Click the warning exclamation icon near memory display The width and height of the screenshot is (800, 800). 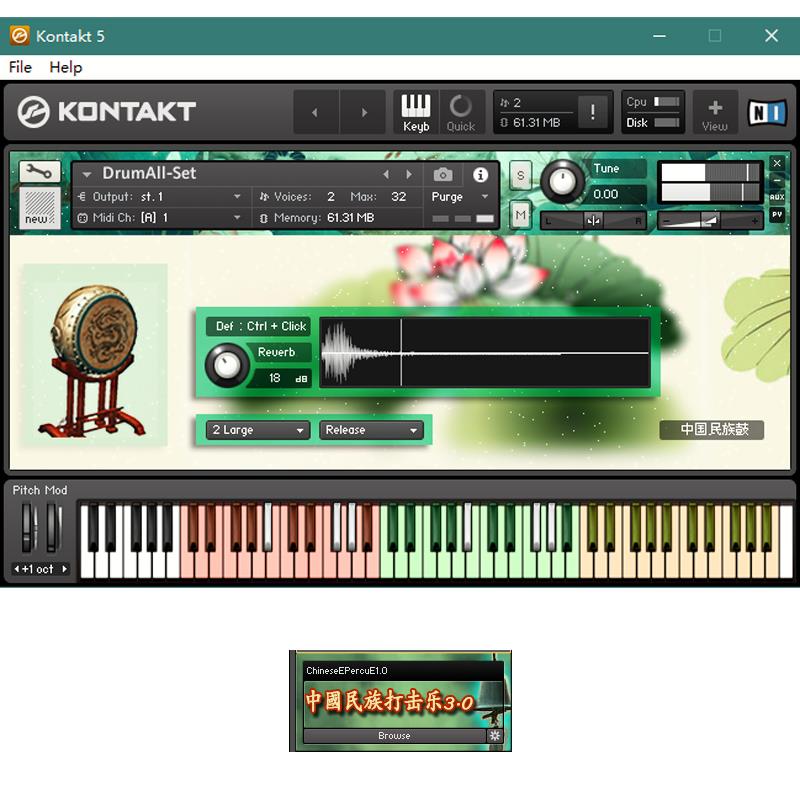[592, 113]
